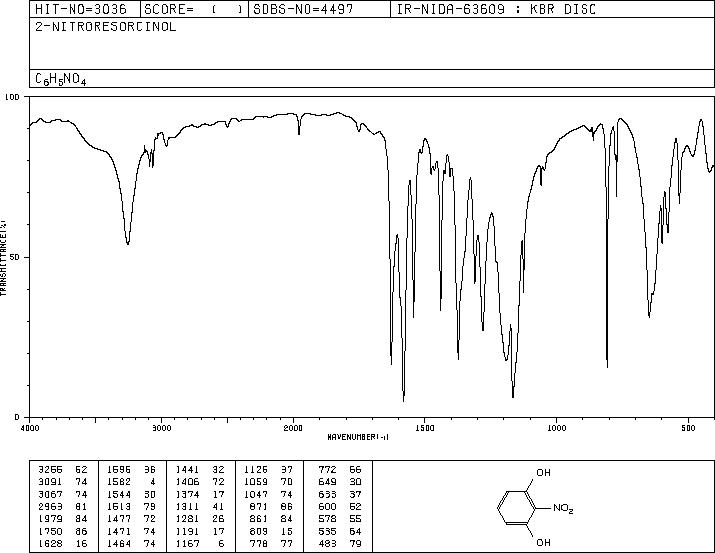This screenshot has height=553, width=715.
Task: Click the 500 wavenumber axis label
Action: tap(688, 428)
